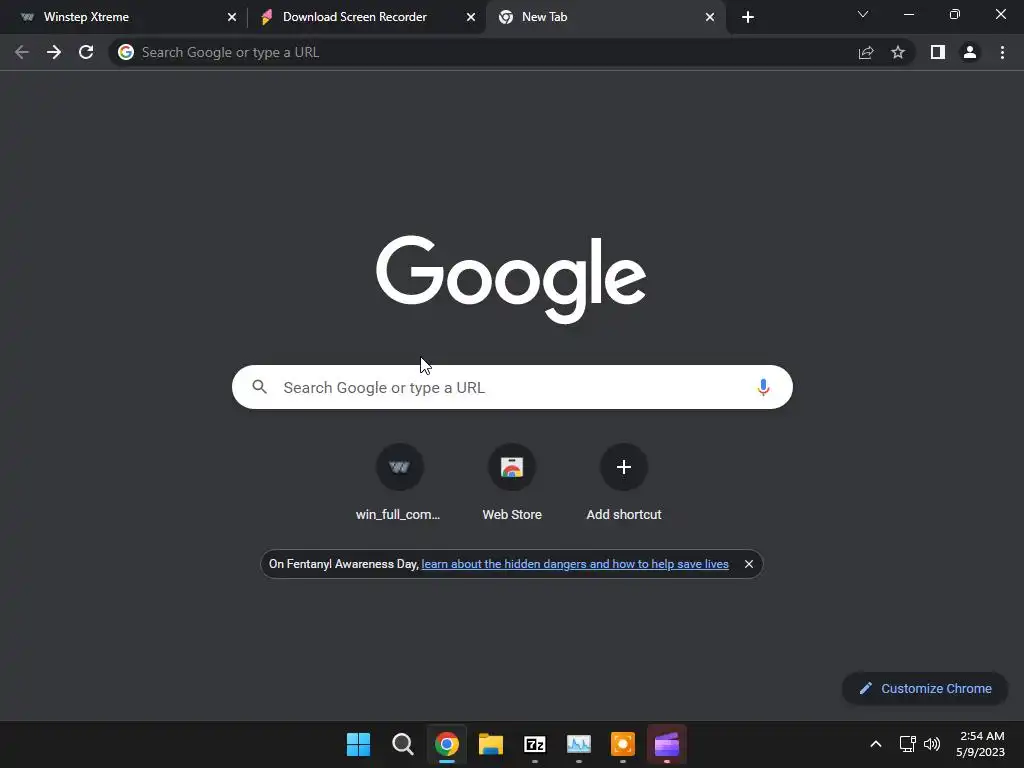Dismiss the Fentanyl Awareness Day notice
This screenshot has height=768, width=1024.
click(749, 564)
